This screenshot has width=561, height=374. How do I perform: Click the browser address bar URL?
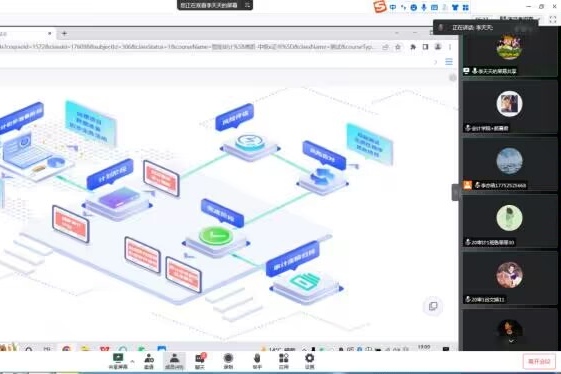tap(186, 47)
